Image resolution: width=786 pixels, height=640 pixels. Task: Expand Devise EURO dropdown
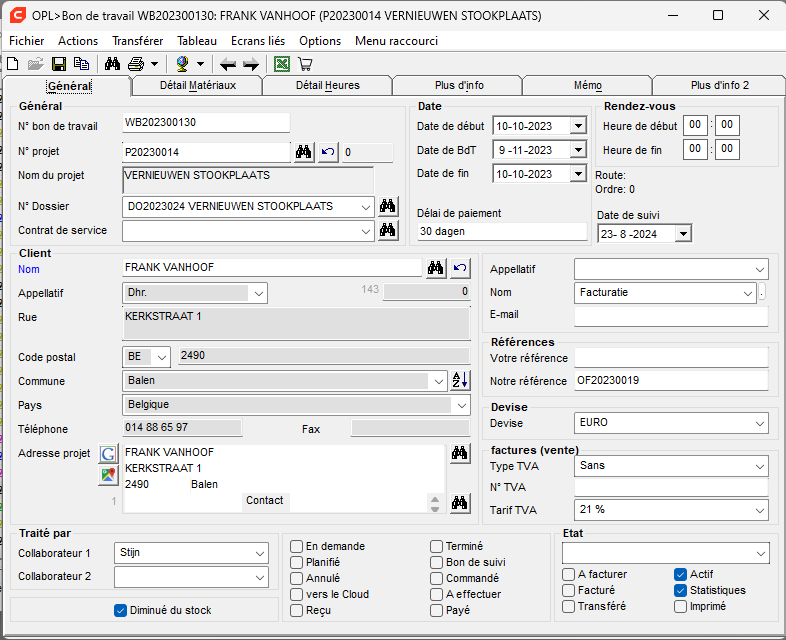click(x=760, y=423)
